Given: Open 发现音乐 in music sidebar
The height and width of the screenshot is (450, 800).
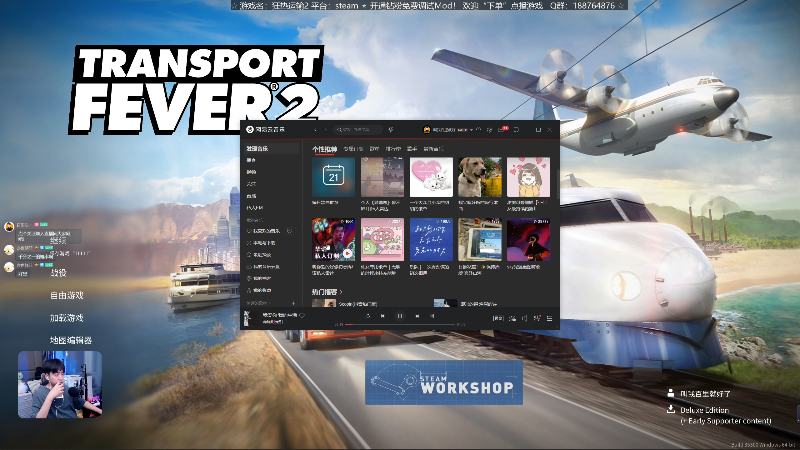Looking at the screenshot, I should click(x=271, y=148).
